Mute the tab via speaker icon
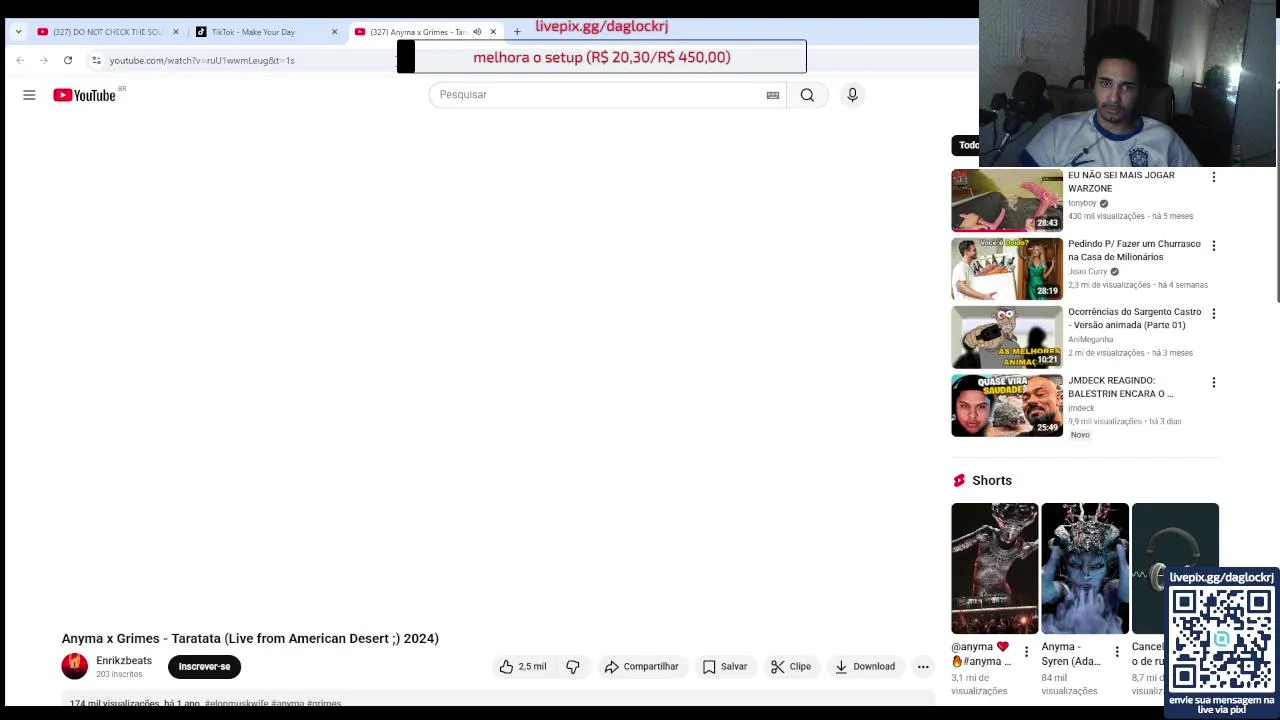 point(477,32)
